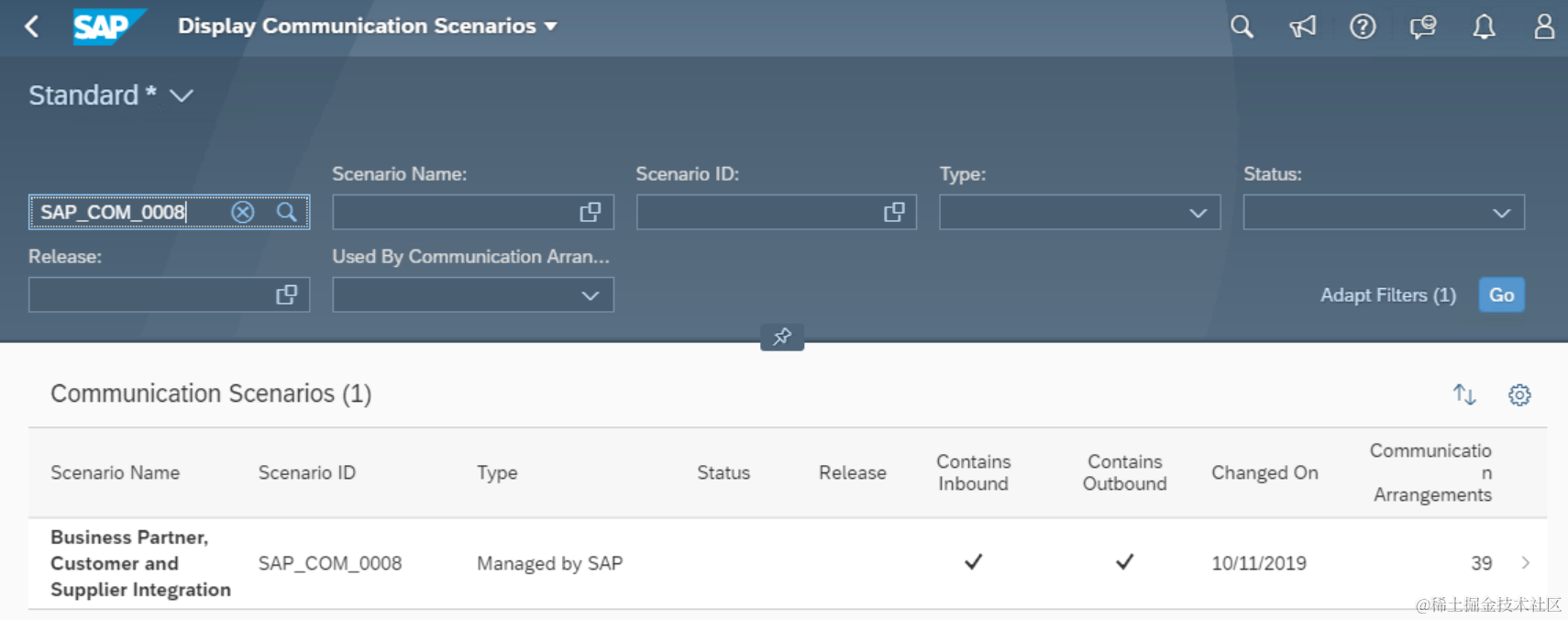Click the back navigation arrow
The width and height of the screenshot is (1568, 620).
pyautogui.click(x=32, y=27)
